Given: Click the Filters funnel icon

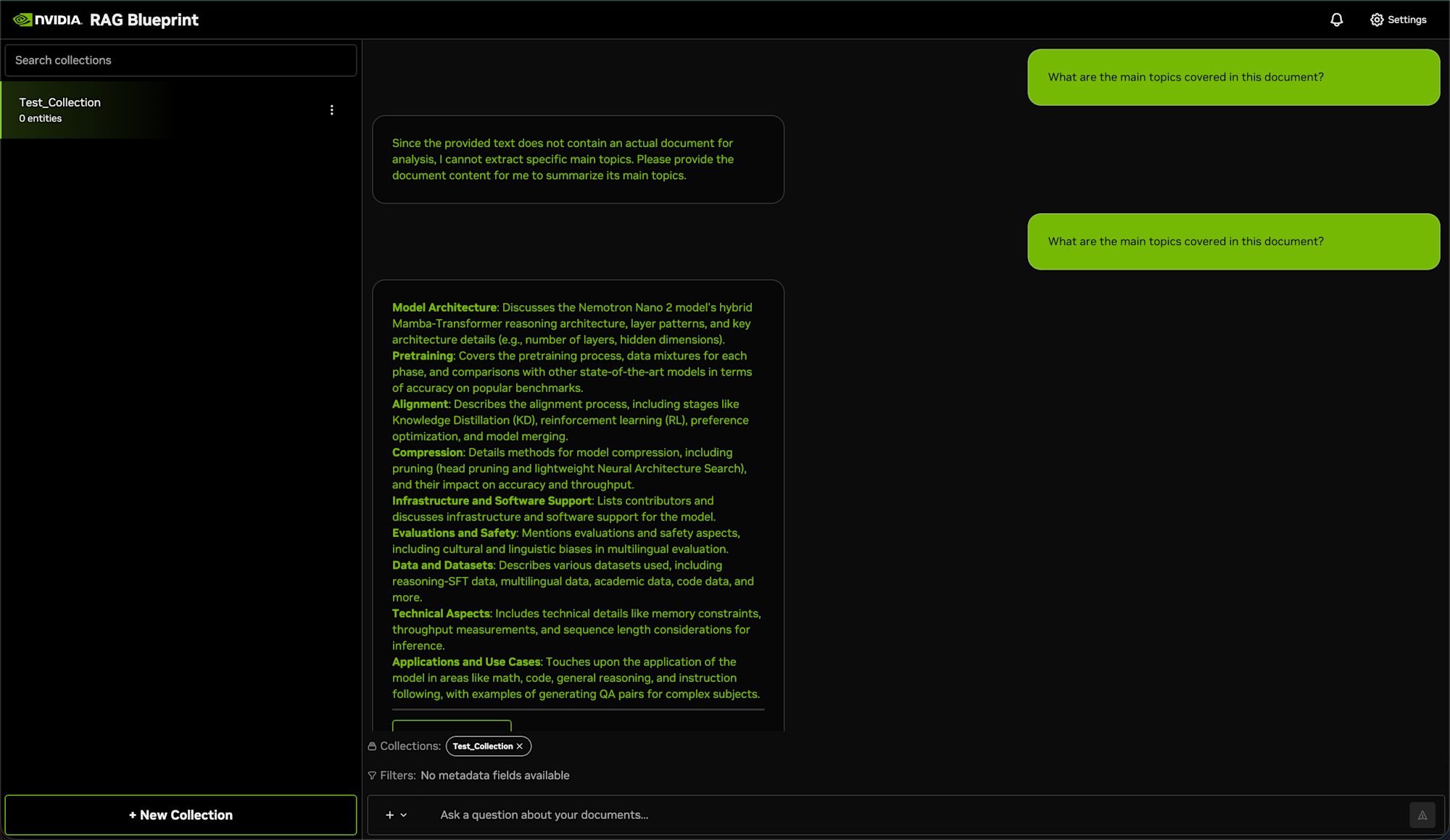Looking at the screenshot, I should tap(372, 775).
